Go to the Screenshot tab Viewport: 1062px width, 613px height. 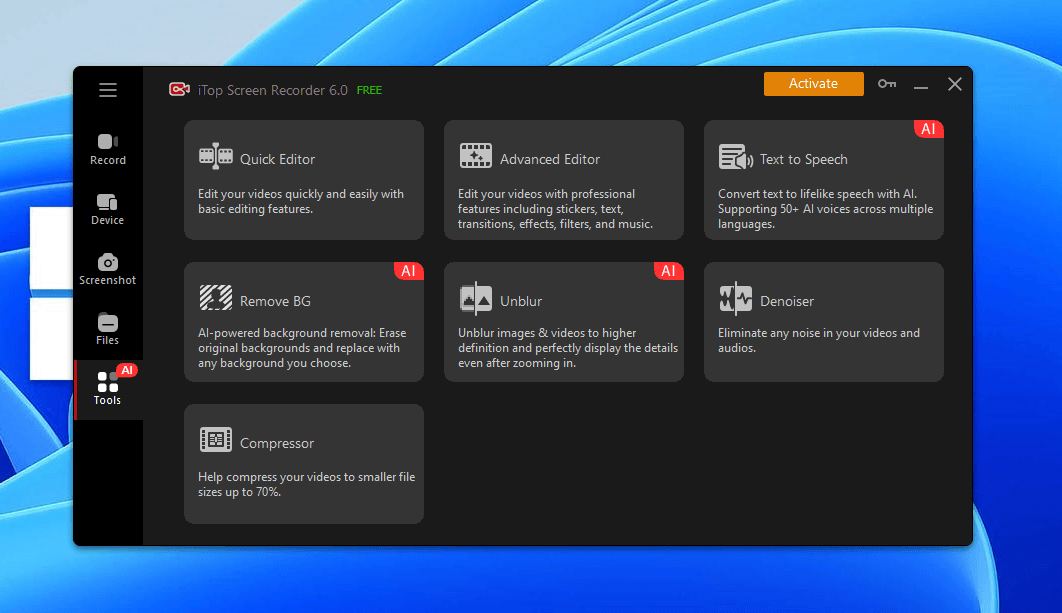[108, 270]
